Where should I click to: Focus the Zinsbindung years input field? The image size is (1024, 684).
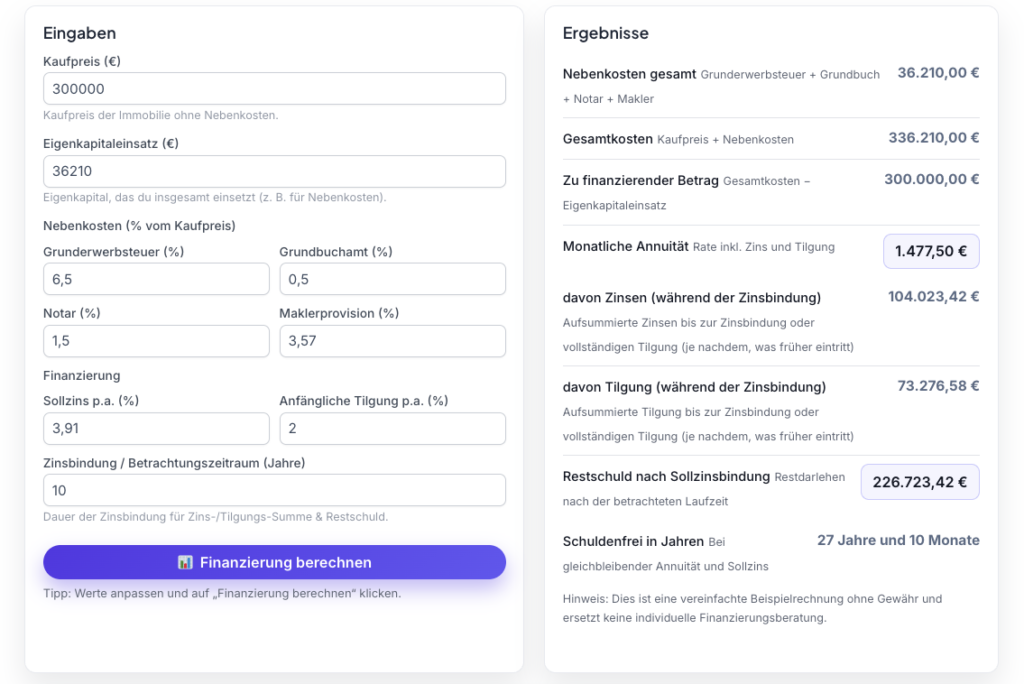point(274,491)
